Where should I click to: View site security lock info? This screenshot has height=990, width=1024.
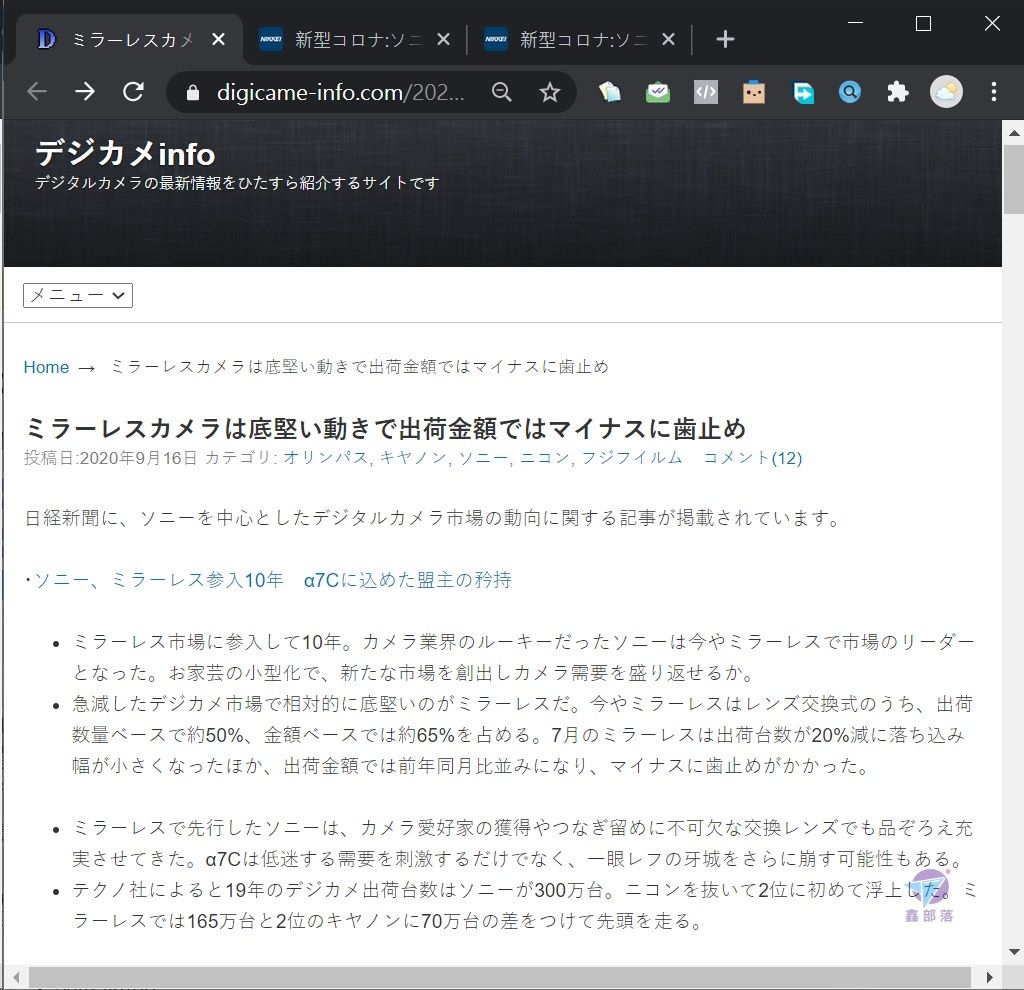point(193,93)
